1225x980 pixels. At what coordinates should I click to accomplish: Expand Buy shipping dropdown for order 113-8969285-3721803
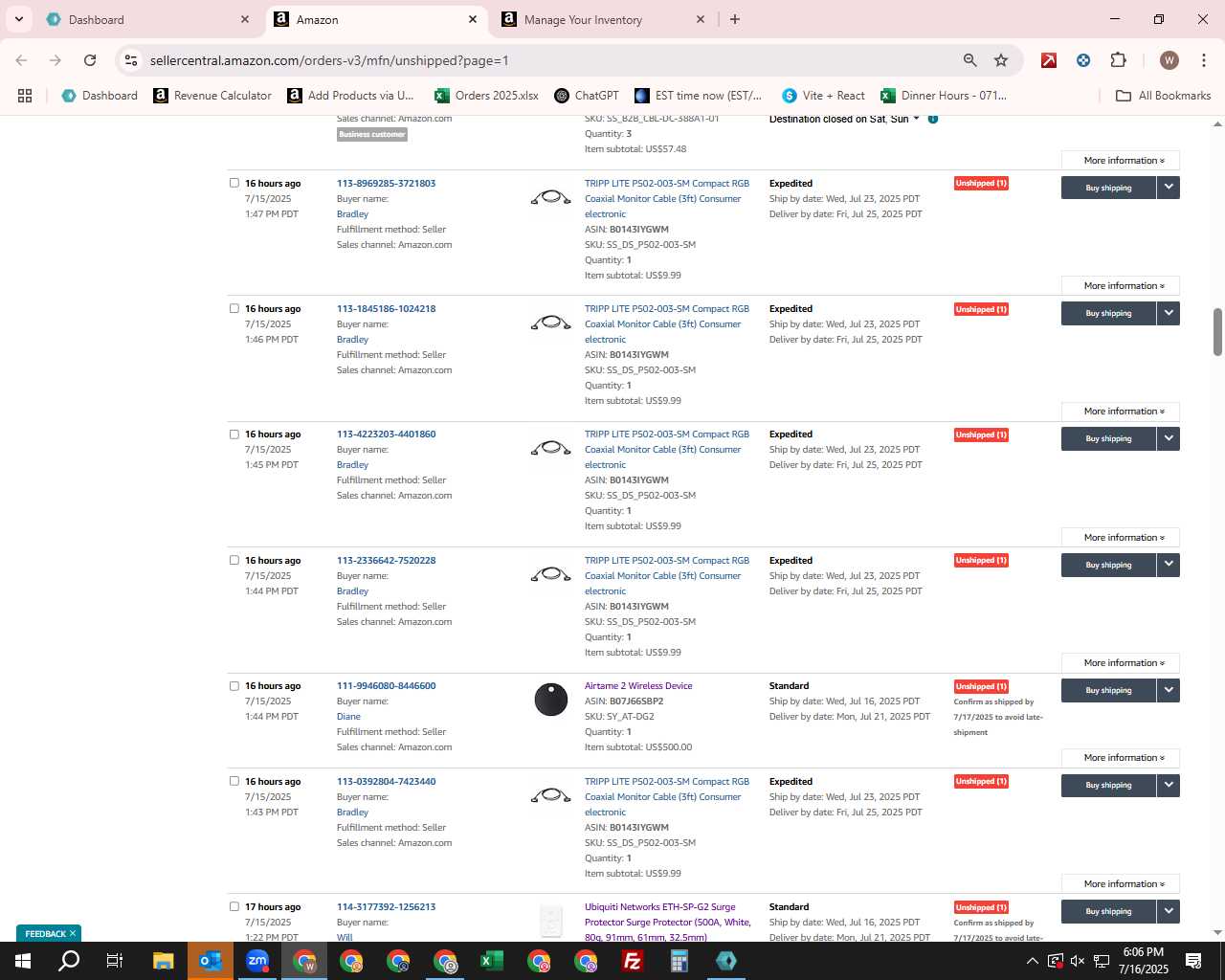pyautogui.click(x=1169, y=188)
